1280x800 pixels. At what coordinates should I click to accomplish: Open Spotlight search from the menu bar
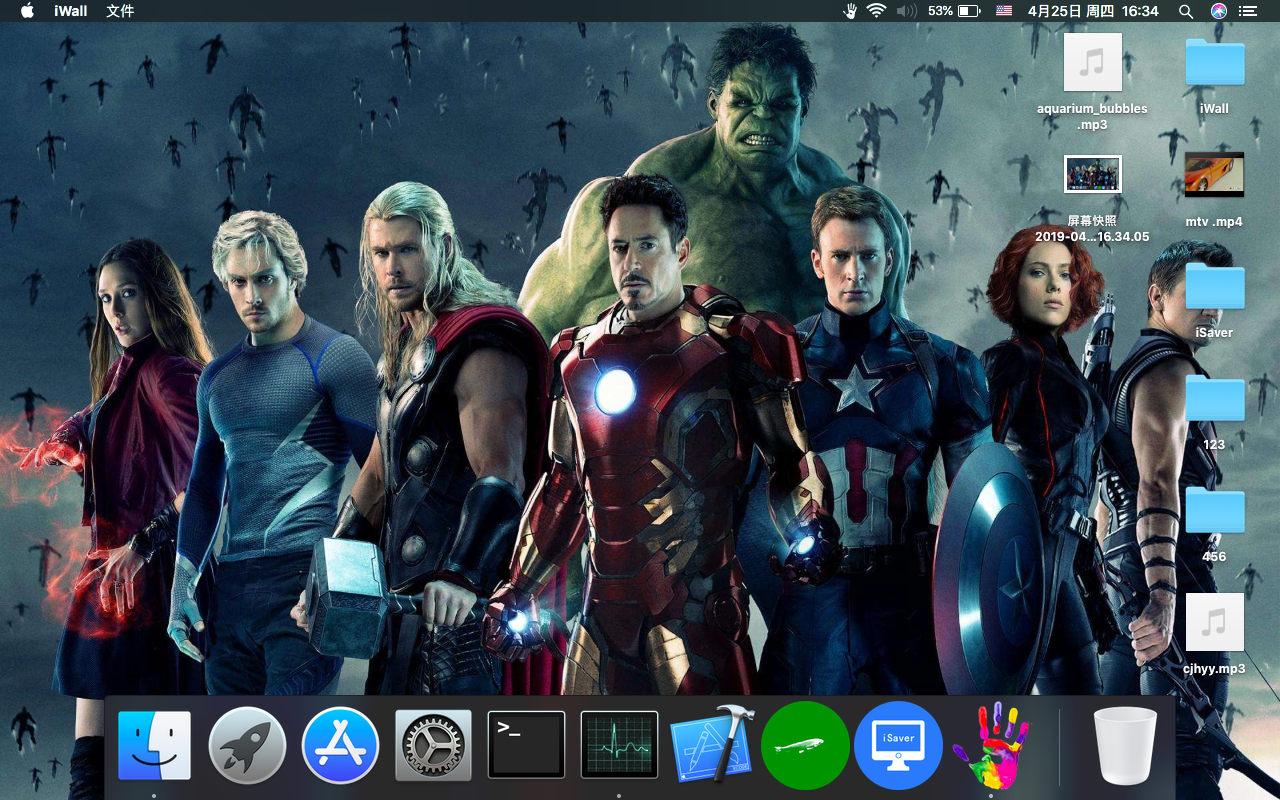point(1185,11)
